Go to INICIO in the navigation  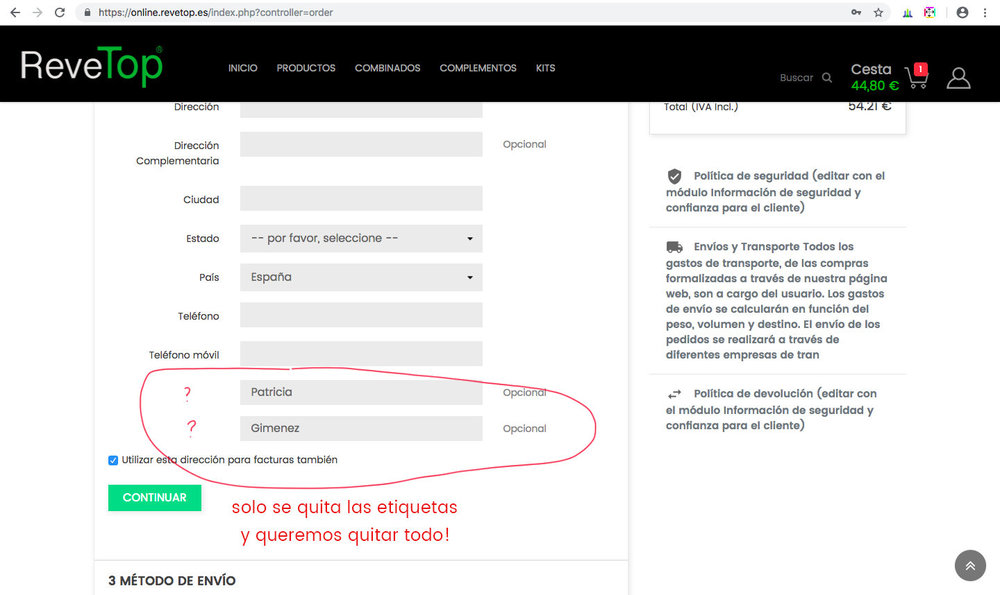tap(243, 68)
